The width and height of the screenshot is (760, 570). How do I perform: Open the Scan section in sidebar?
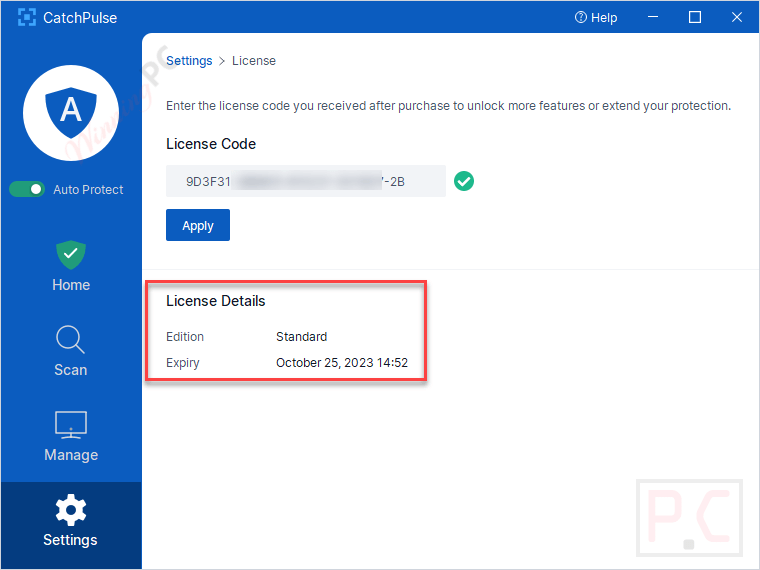point(71,351)
